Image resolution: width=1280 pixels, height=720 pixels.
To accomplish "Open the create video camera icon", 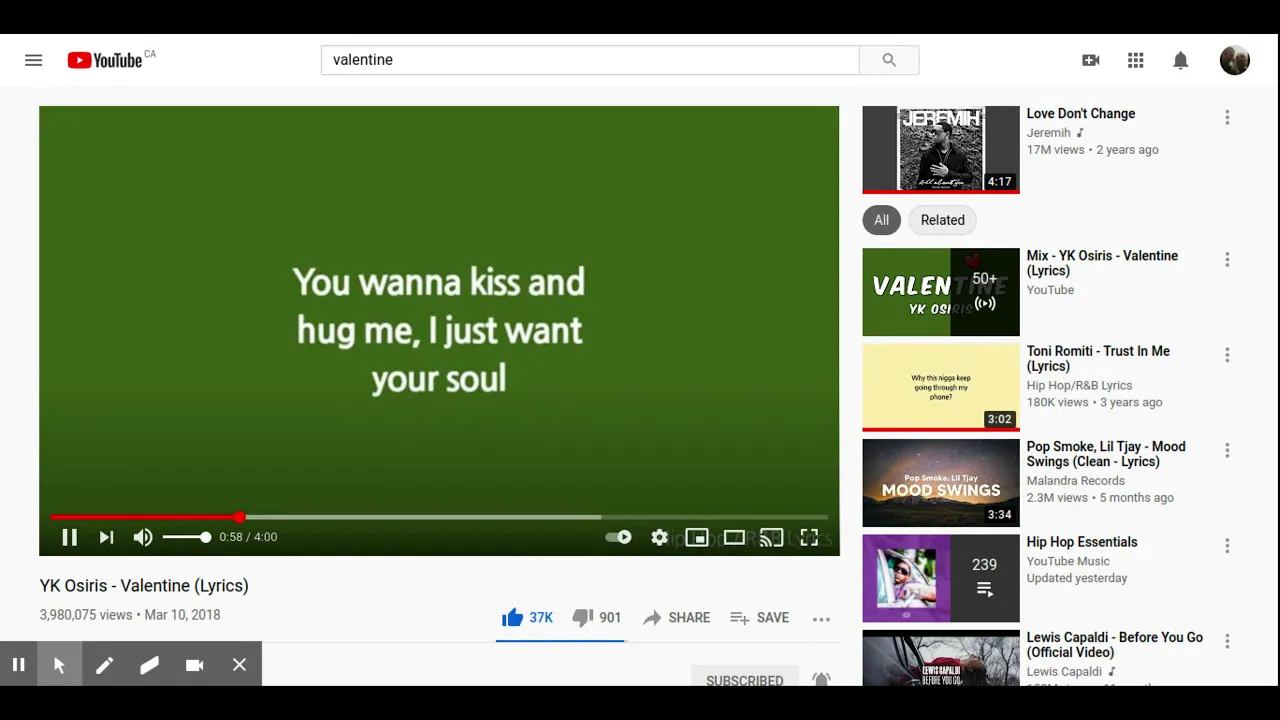I will coord(1091,60).
